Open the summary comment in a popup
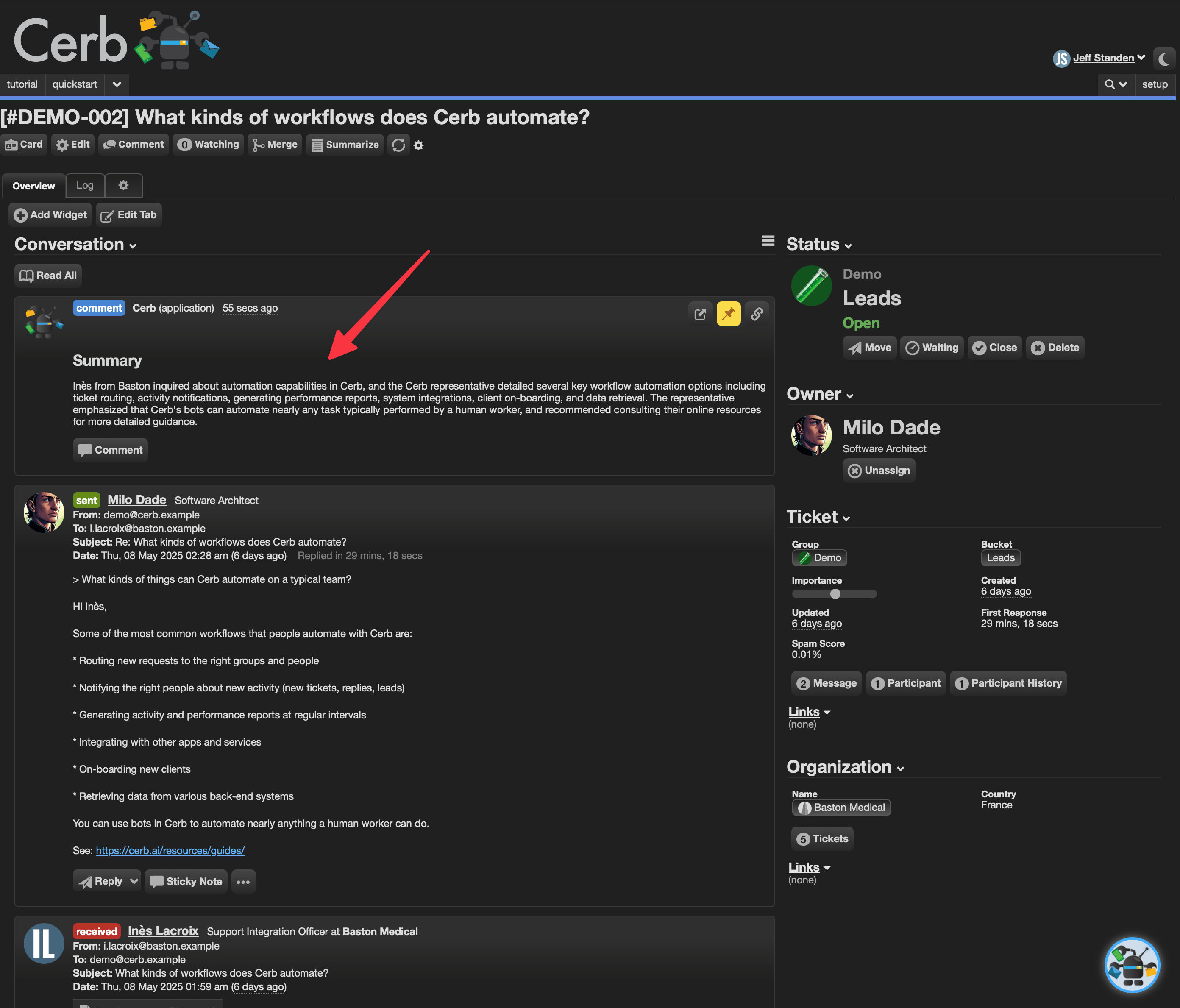 pos(700,314)
